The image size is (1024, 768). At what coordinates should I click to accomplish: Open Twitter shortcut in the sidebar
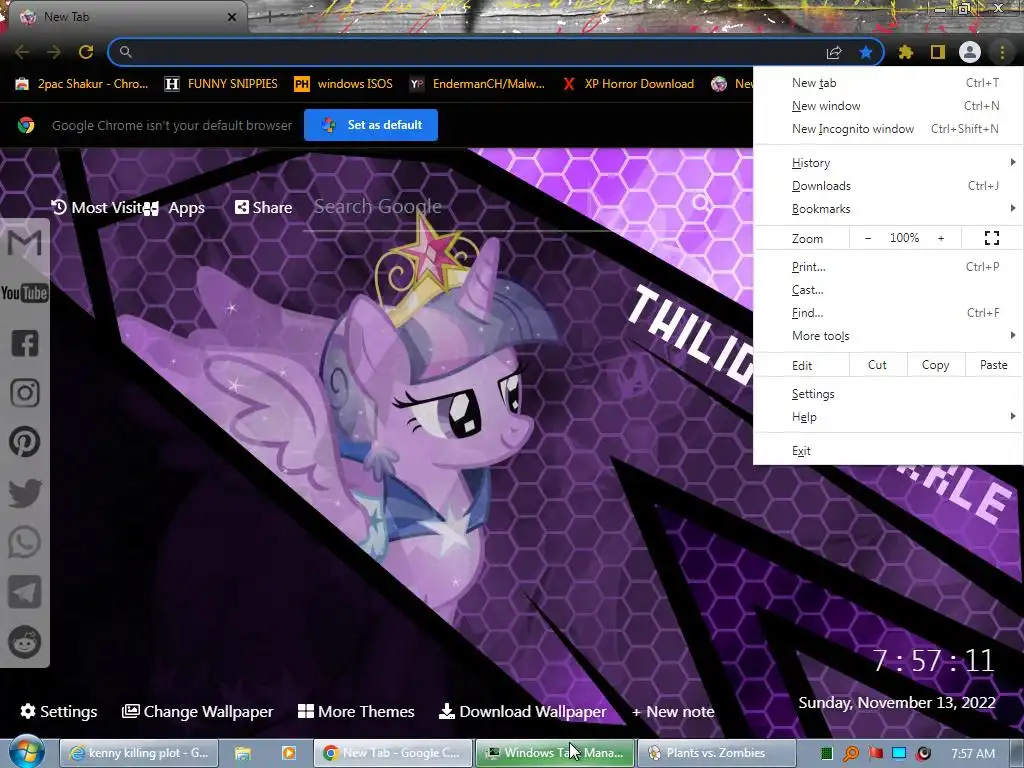pyautogui.click(x=25, y=492)
